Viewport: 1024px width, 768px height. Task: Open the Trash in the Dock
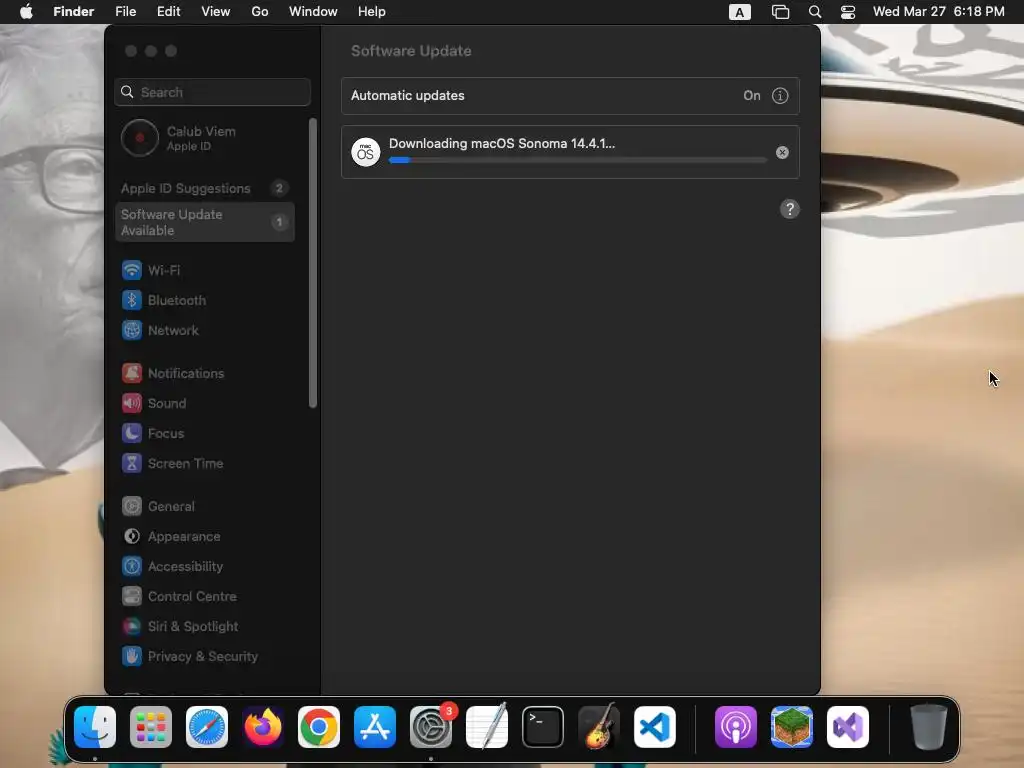(929, 727)
